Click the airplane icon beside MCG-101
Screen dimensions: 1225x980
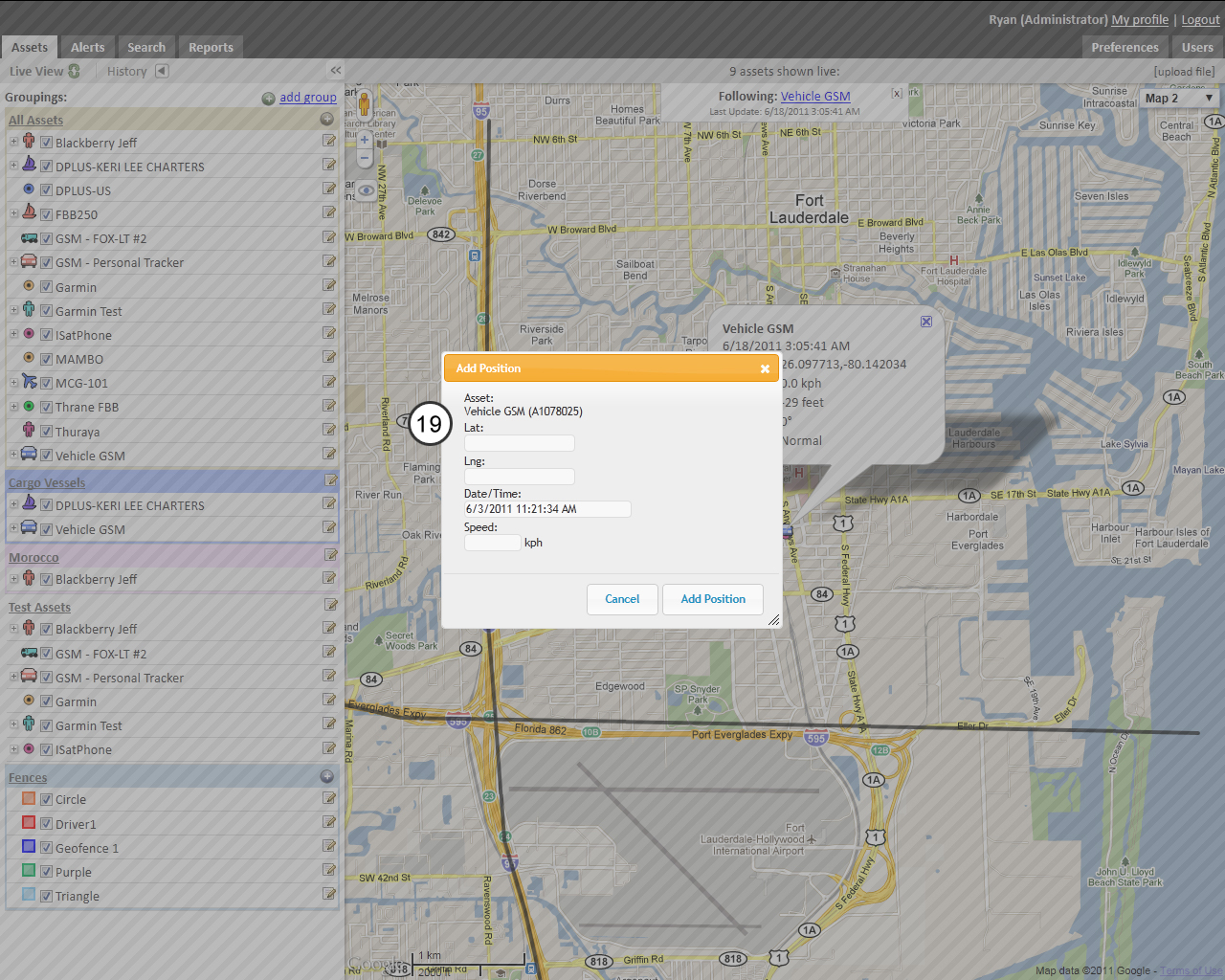[x=29, y=382]
